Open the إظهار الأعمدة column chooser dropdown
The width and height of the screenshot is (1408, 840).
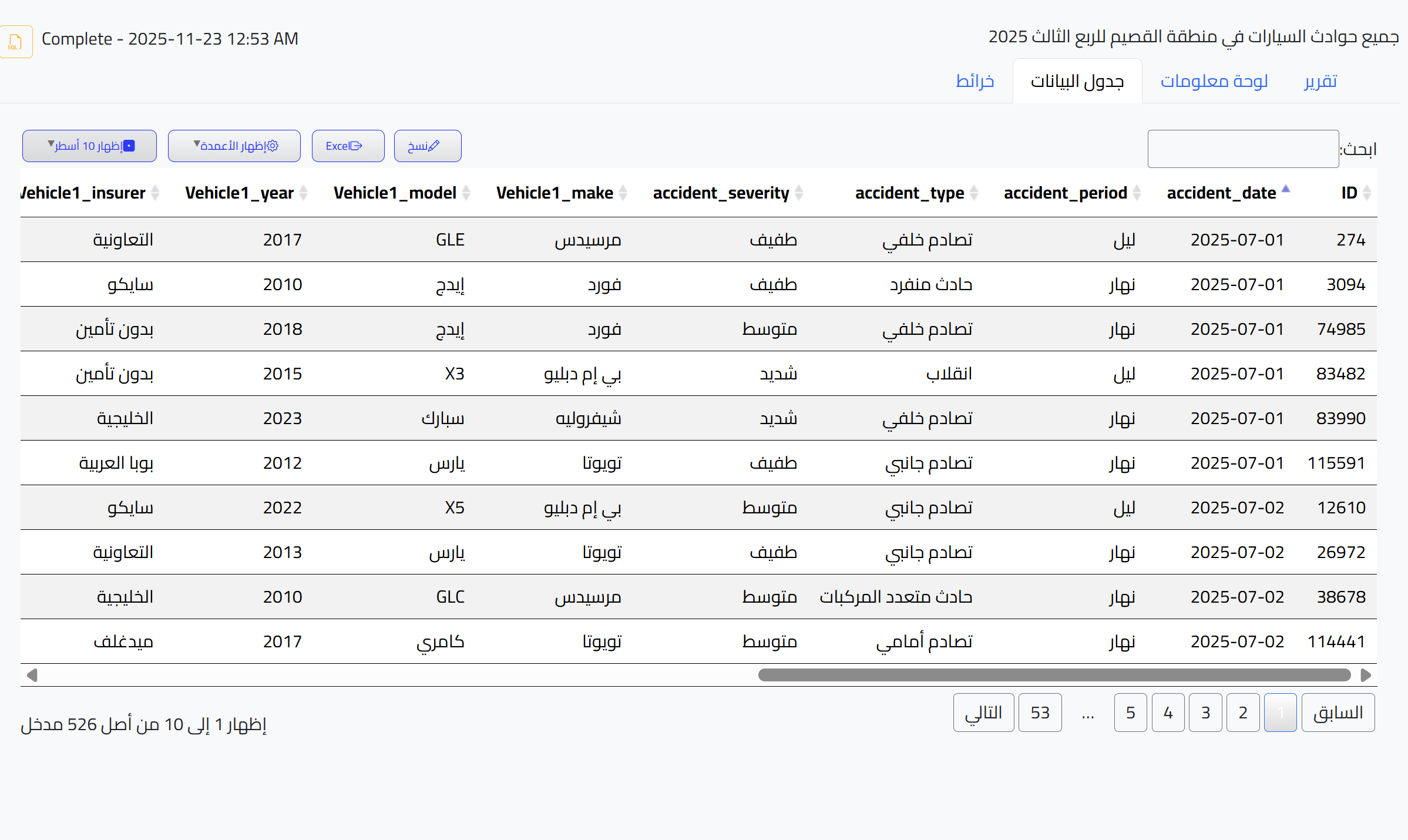234,146
